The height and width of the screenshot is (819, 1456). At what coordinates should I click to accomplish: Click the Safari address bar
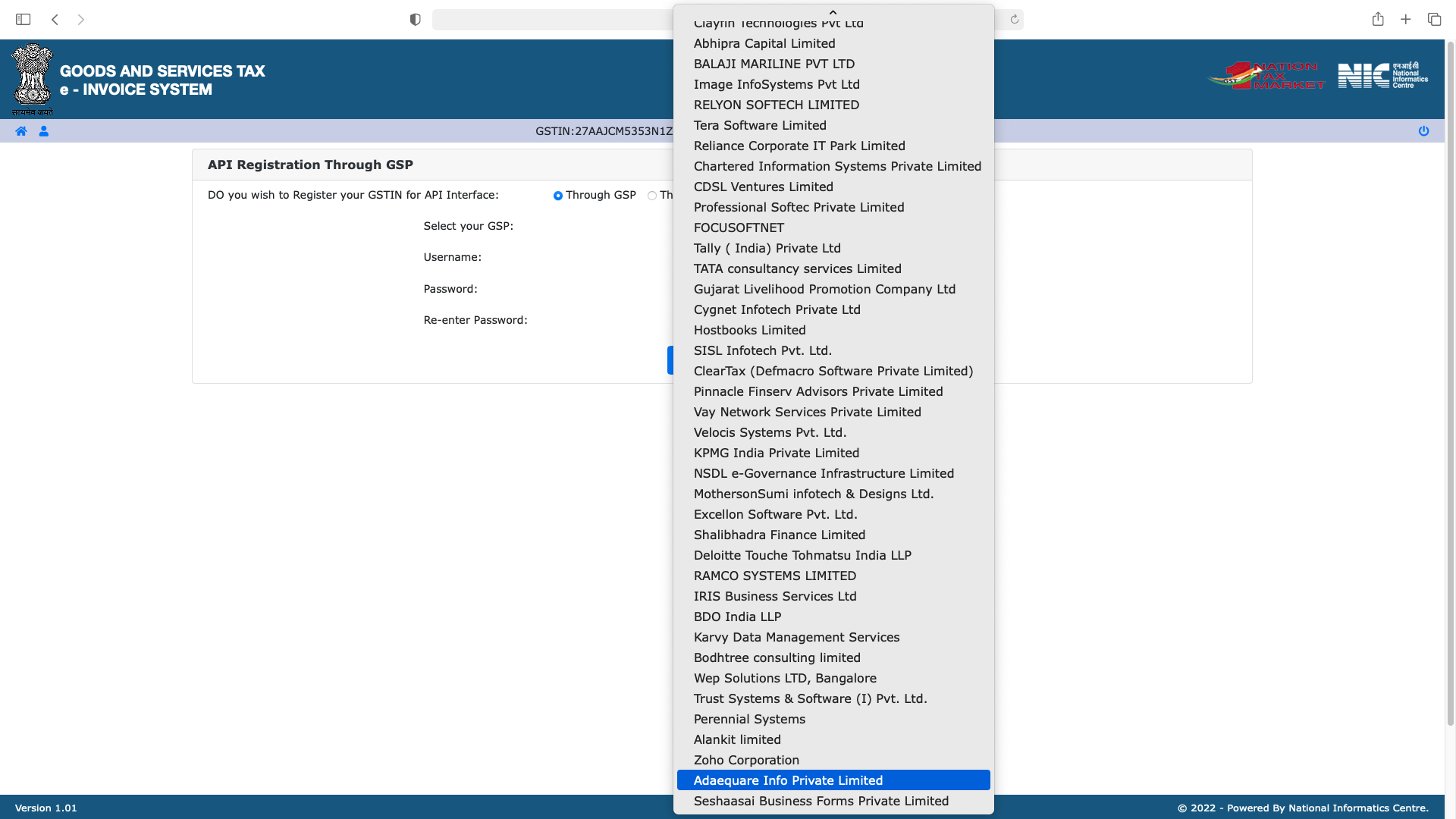(552, 20)
